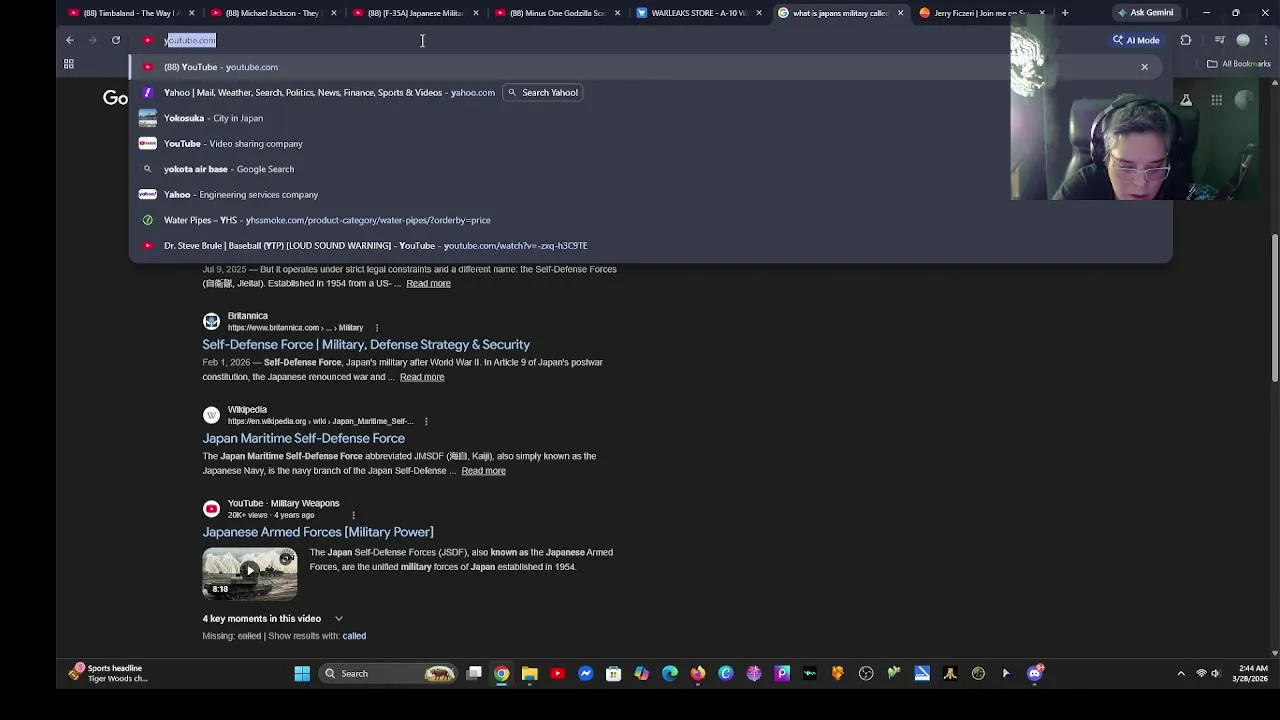Screen dimensions: 1280x720
Task: Open Messenger from the taskbar
Action: 586,674
